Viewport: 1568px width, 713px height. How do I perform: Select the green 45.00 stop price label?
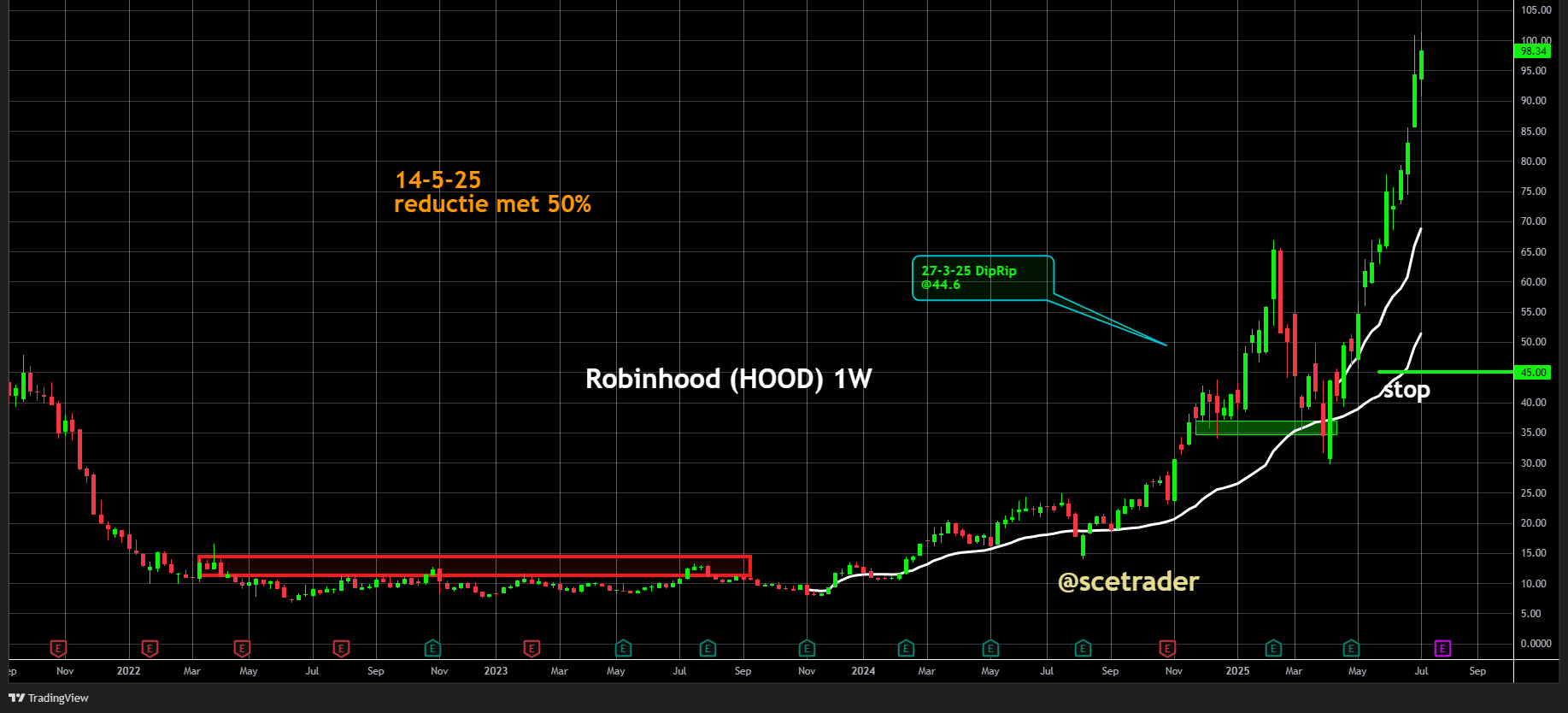(1533, 373)
